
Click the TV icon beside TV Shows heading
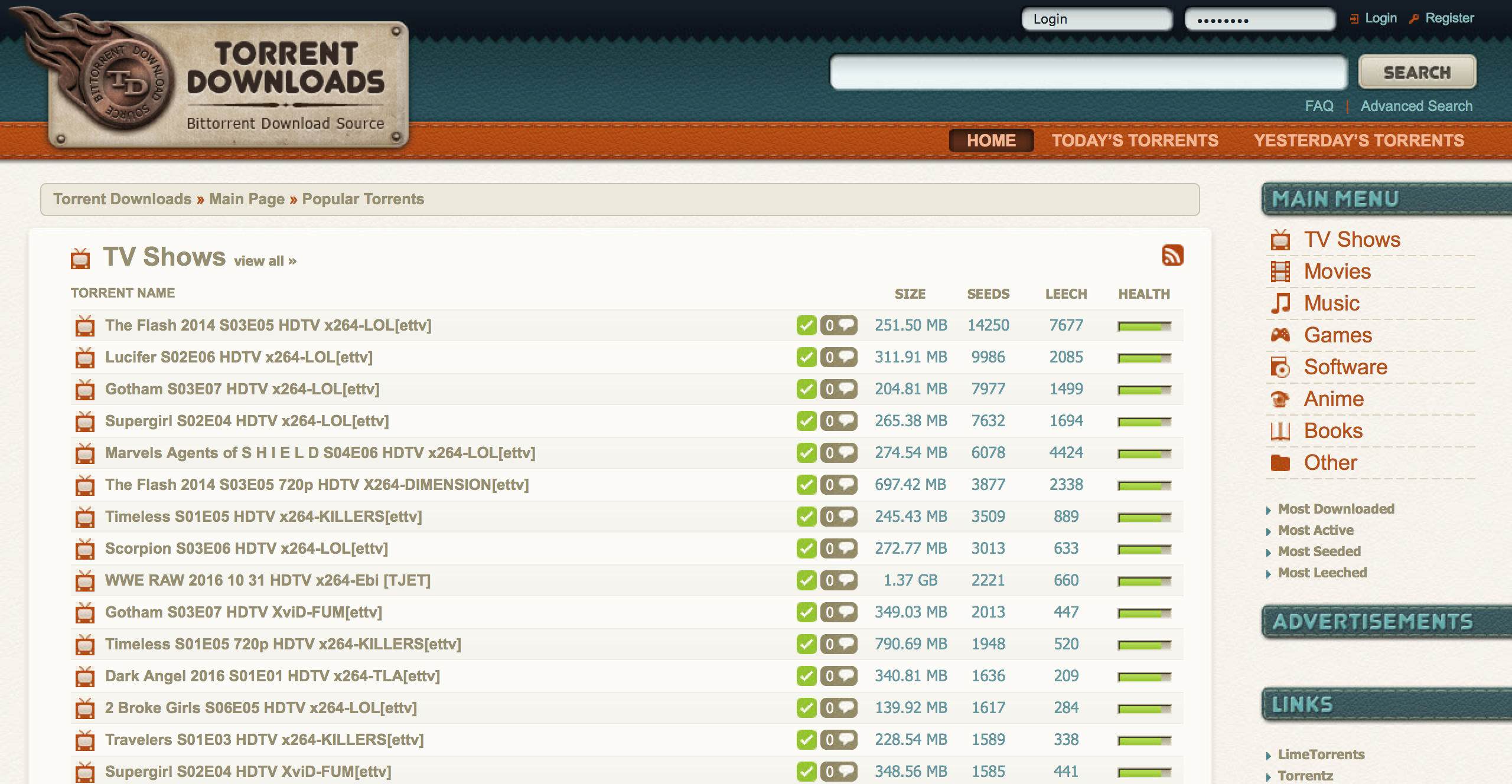80,259
